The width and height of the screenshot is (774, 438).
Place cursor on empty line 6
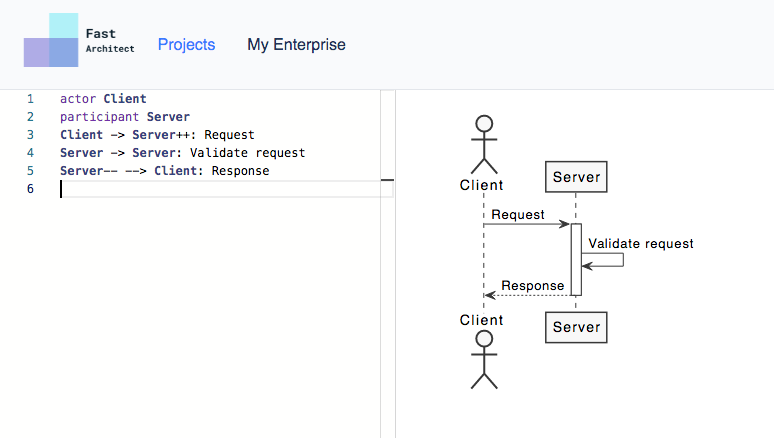pyautogui.click(x=226, y=189)
